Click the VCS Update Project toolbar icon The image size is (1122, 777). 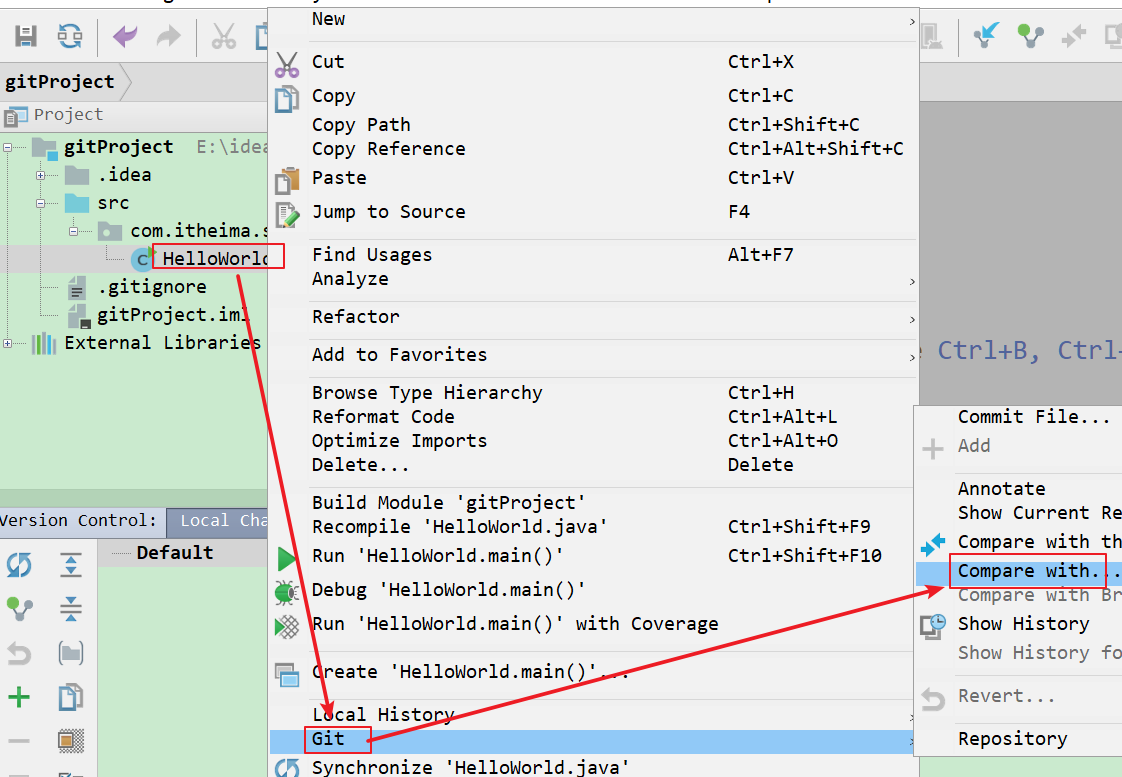986,37
